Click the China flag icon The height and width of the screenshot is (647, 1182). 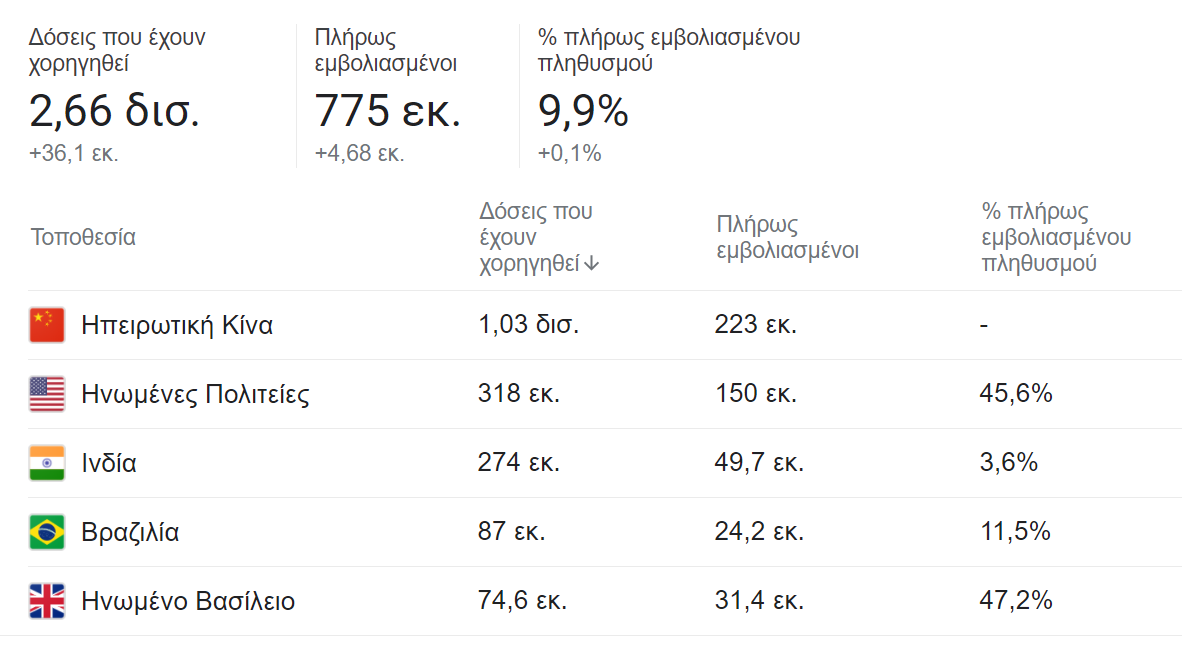47,325
